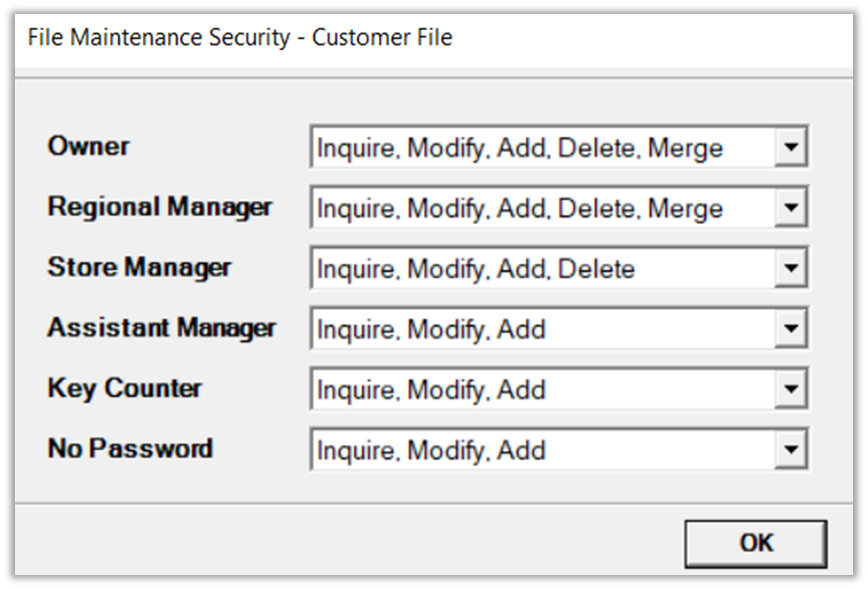Open the Store Manager dropdown arrow
This screenshot has height=589, width=868.
pos(790,268)
